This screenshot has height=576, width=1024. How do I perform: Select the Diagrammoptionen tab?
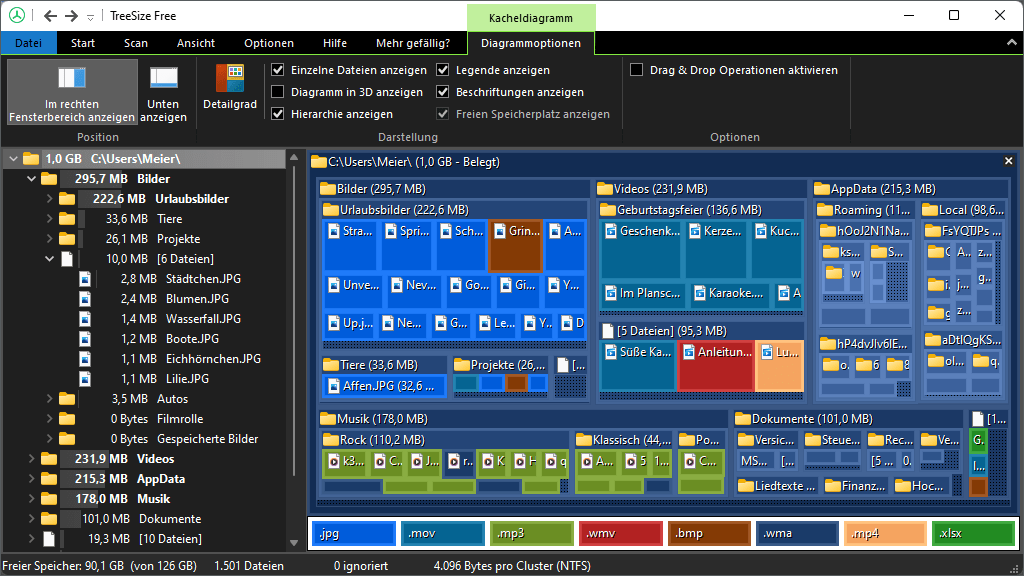click(531, 43)
